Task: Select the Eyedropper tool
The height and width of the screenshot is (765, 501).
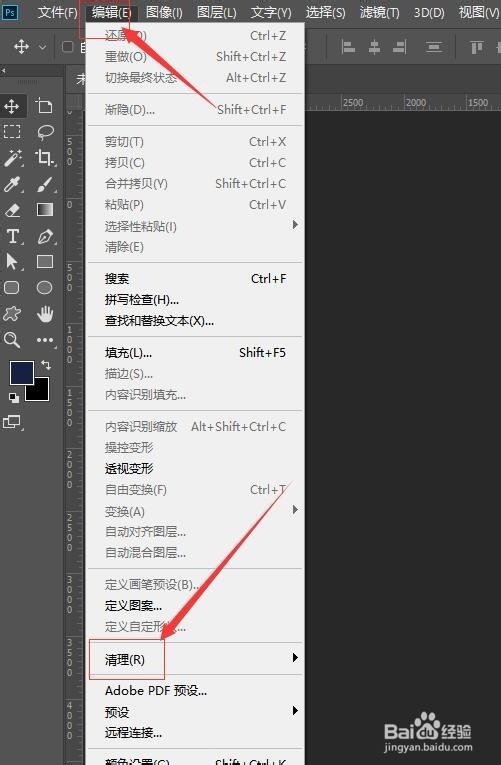Action: pyautogui.click(x=12, y=184)
